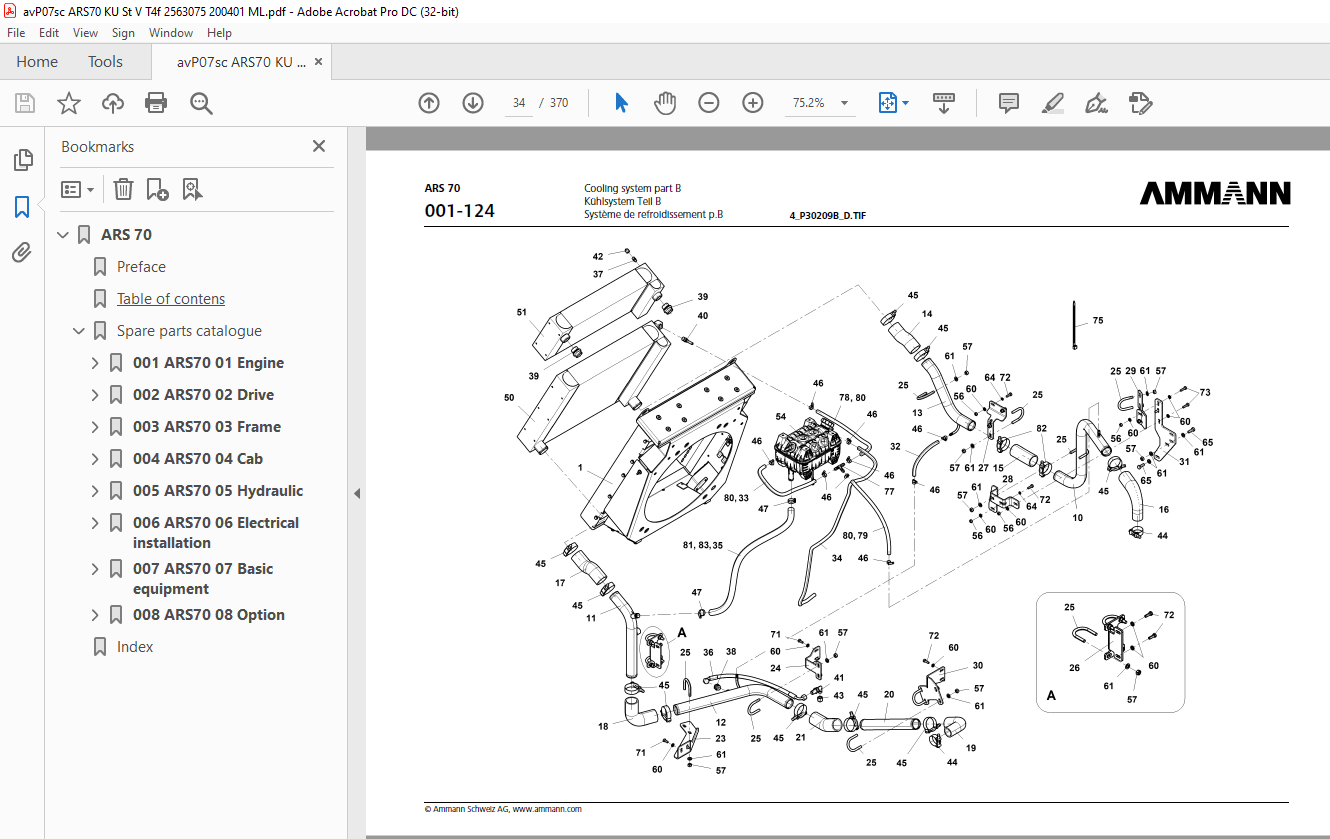
Task: Zoom out with minus icon
Action: click(709, 103)
